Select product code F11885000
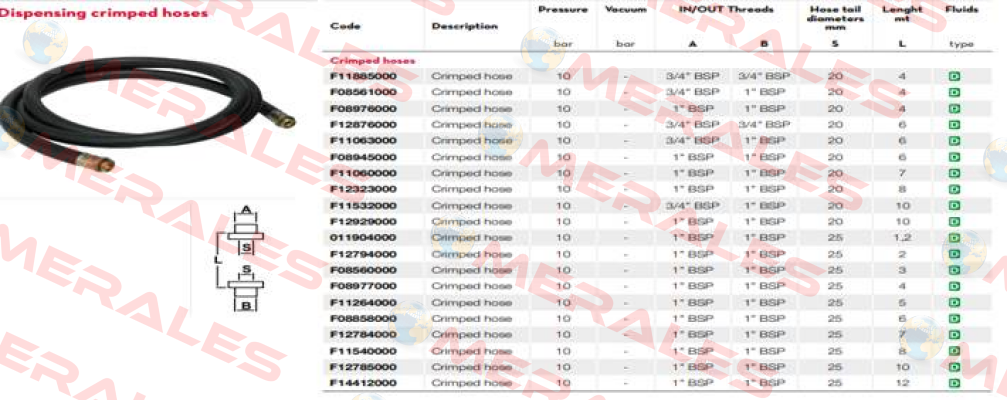 [363, 76]
